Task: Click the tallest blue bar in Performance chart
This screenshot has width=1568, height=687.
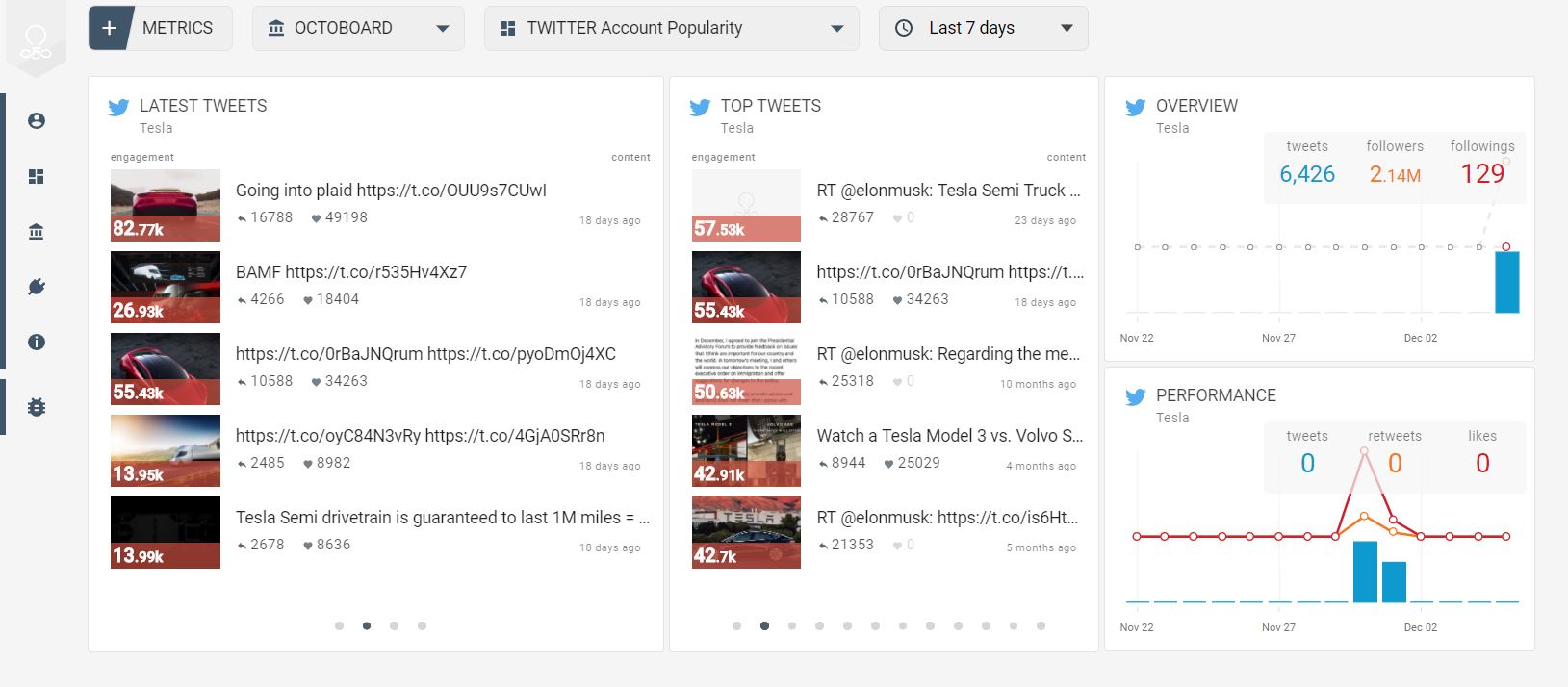Action: tap(1365, 572)
